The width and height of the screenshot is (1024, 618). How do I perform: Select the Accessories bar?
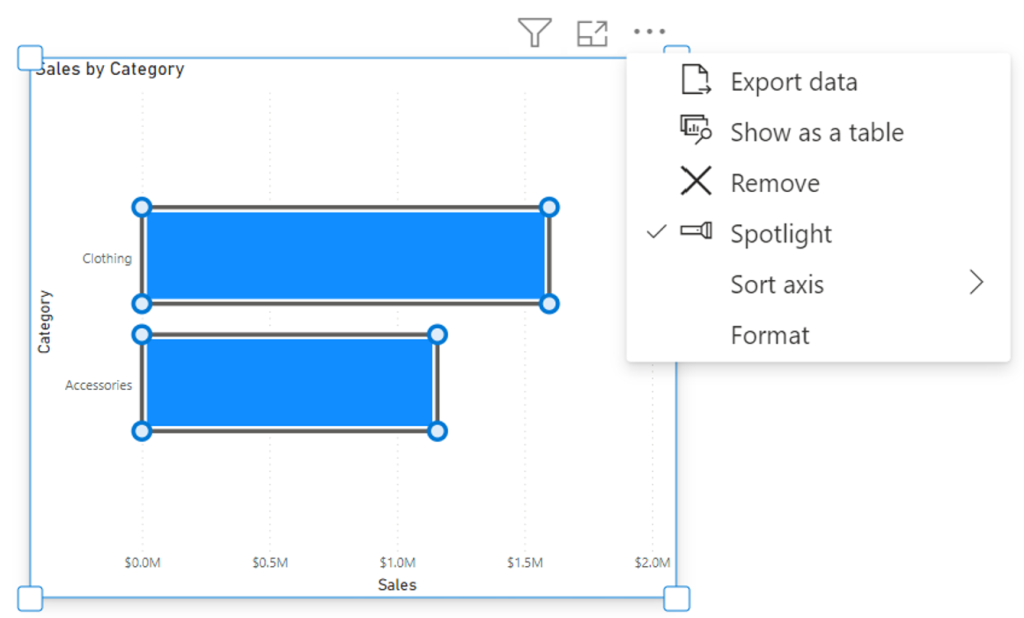coord(289,383)
